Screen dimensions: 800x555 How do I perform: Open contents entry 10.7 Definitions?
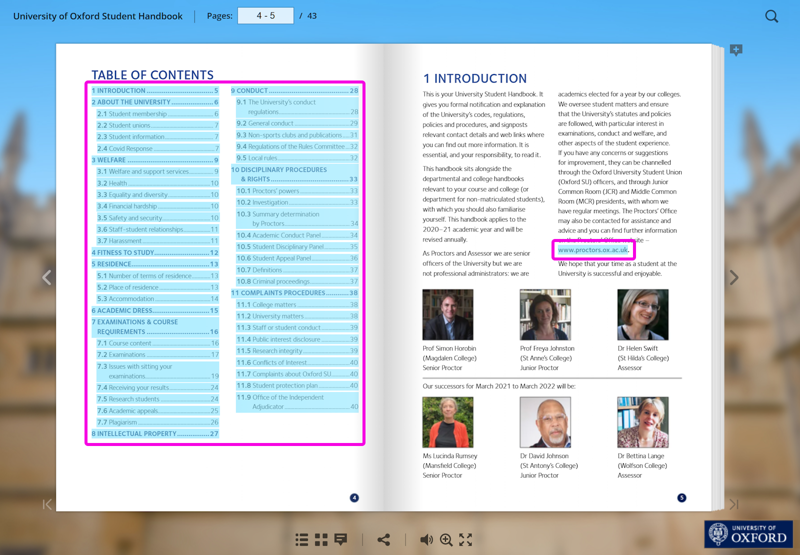point(297,270)
